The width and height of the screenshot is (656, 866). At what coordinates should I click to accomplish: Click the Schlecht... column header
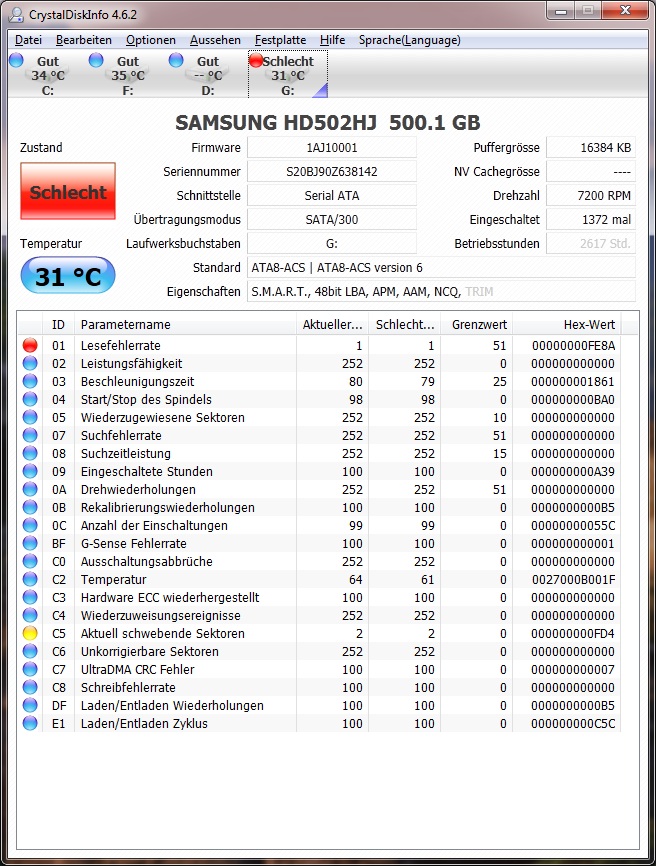click(405, 325)
